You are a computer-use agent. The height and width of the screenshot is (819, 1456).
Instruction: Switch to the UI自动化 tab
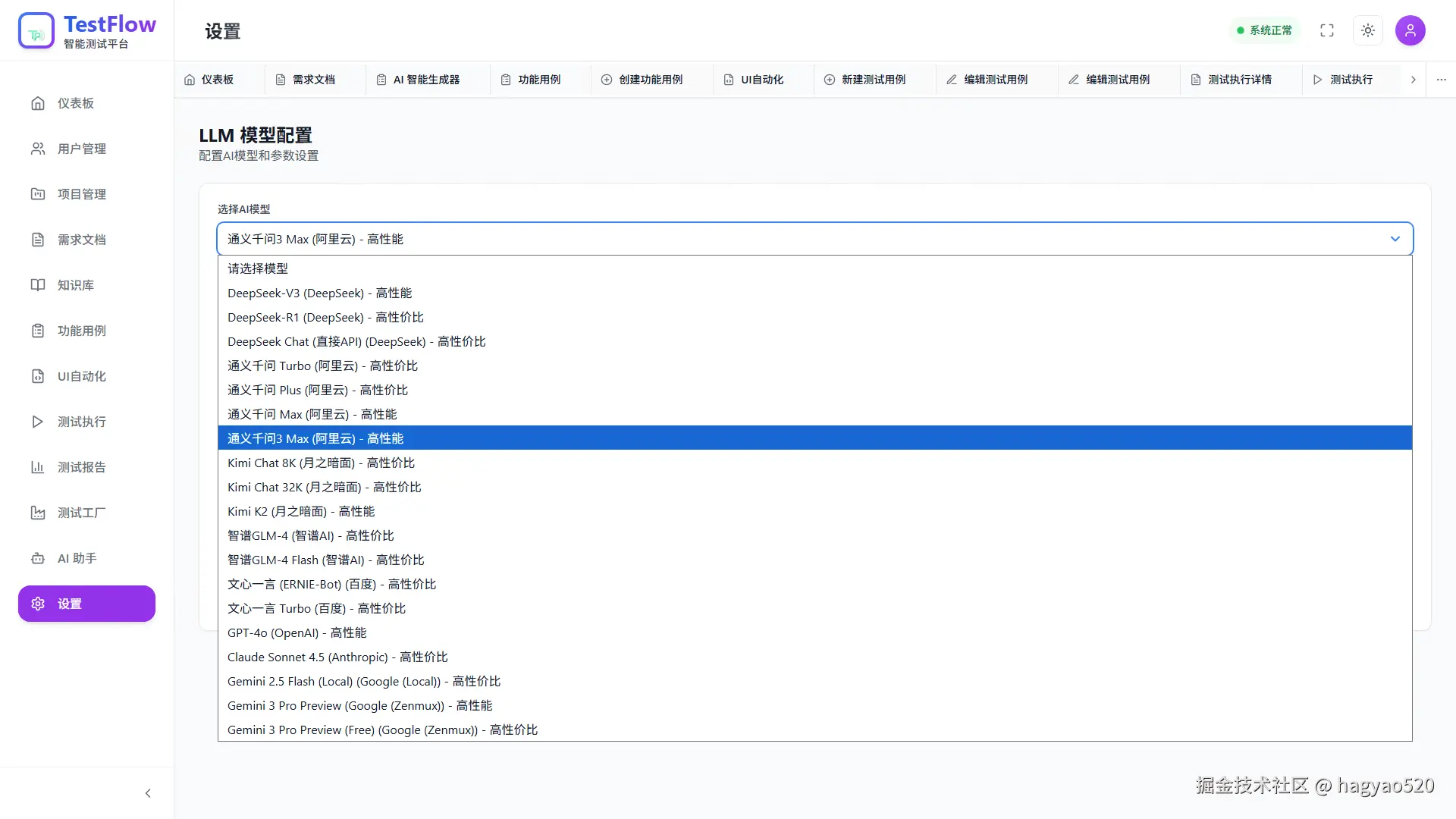761,80
